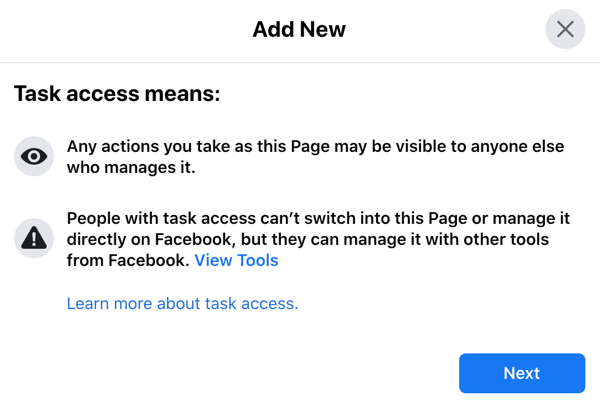The image size is (600, 404).
Task: Click the word 'means:' in heading
Action: pos(183,93)
